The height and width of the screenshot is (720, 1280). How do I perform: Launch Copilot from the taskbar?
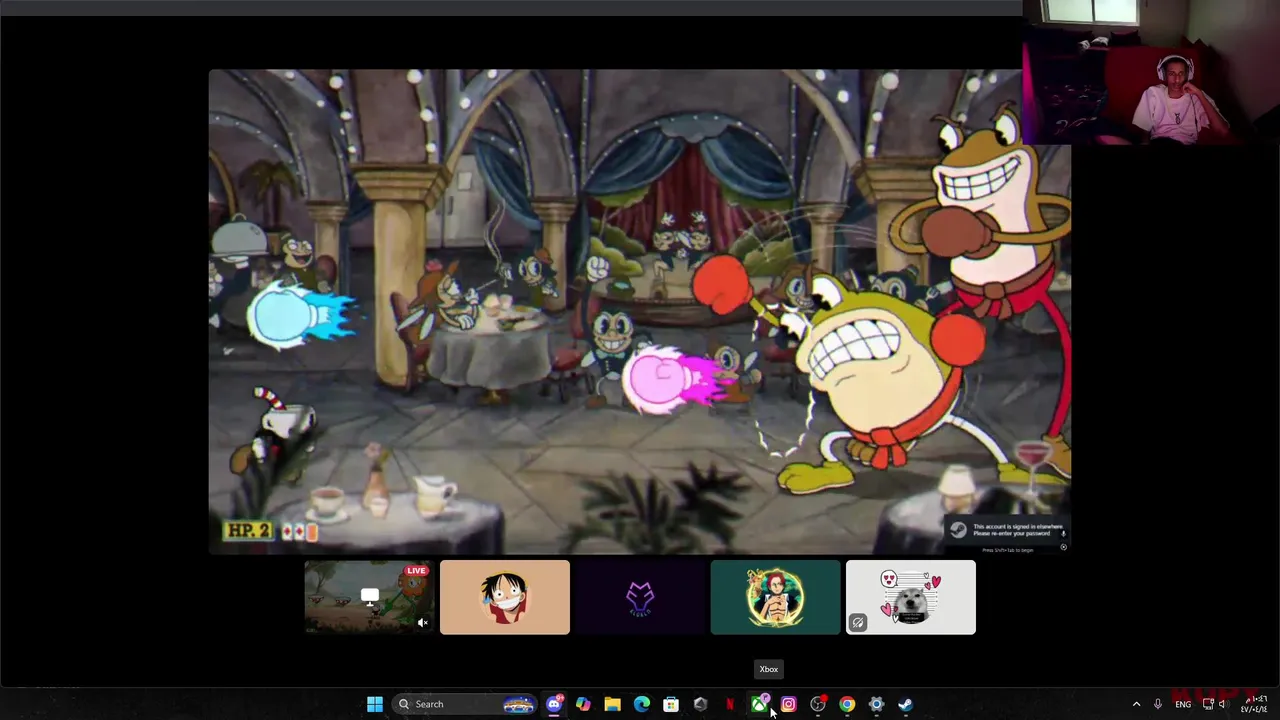tap(583, 704)
